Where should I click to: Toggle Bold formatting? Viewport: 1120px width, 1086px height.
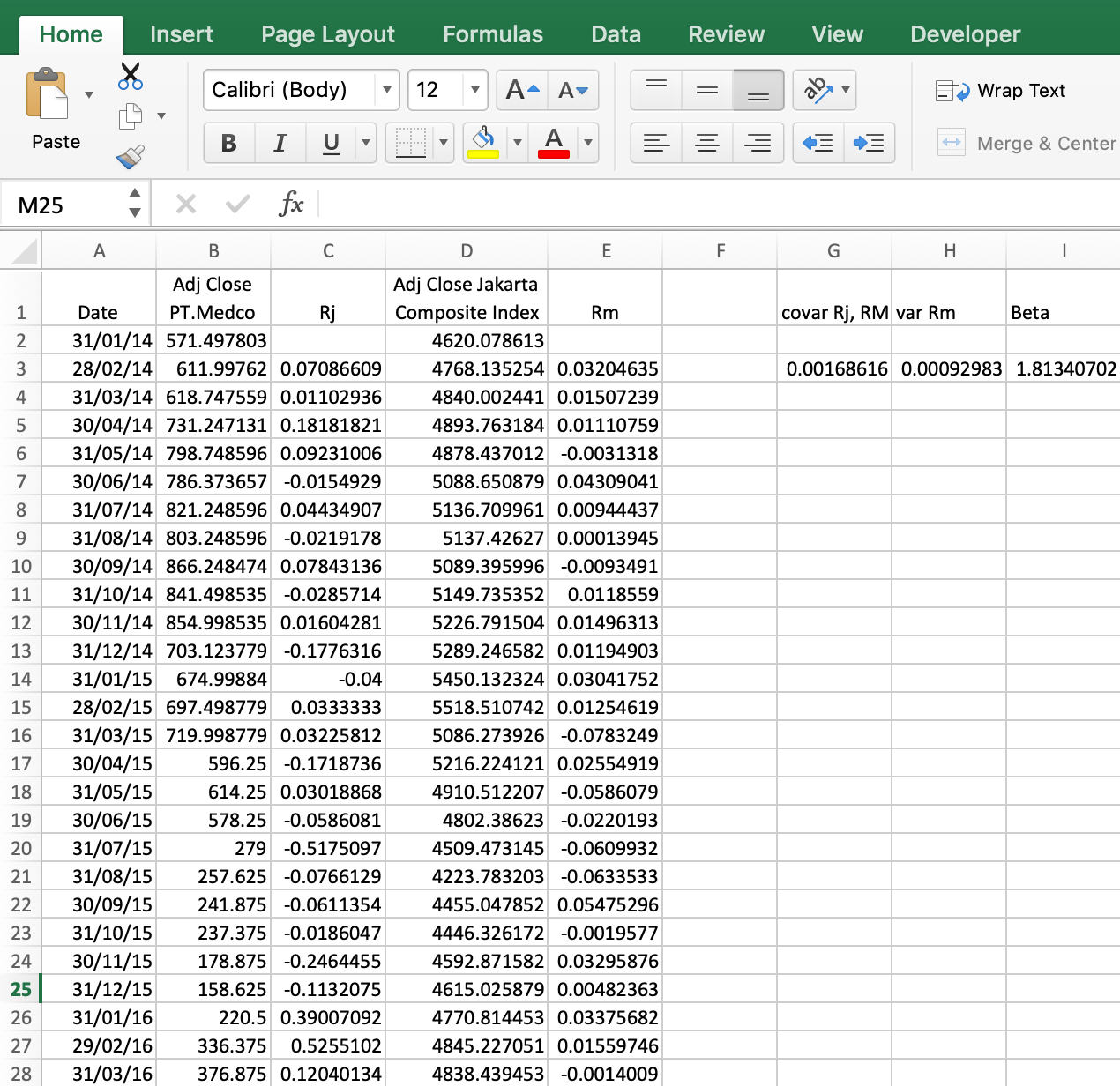229,143
